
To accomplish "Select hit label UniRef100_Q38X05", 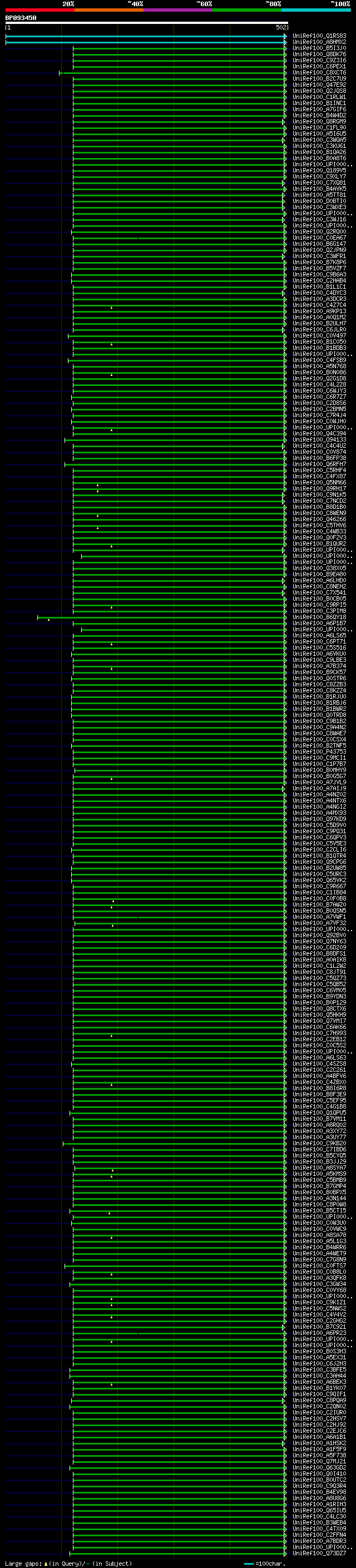I will click(x=319, y=568).
